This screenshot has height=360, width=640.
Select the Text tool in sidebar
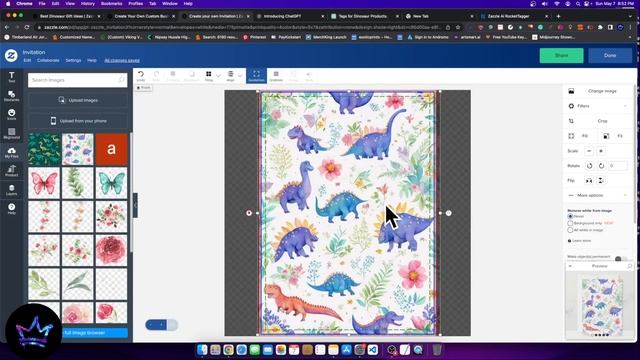click(11, 77)
